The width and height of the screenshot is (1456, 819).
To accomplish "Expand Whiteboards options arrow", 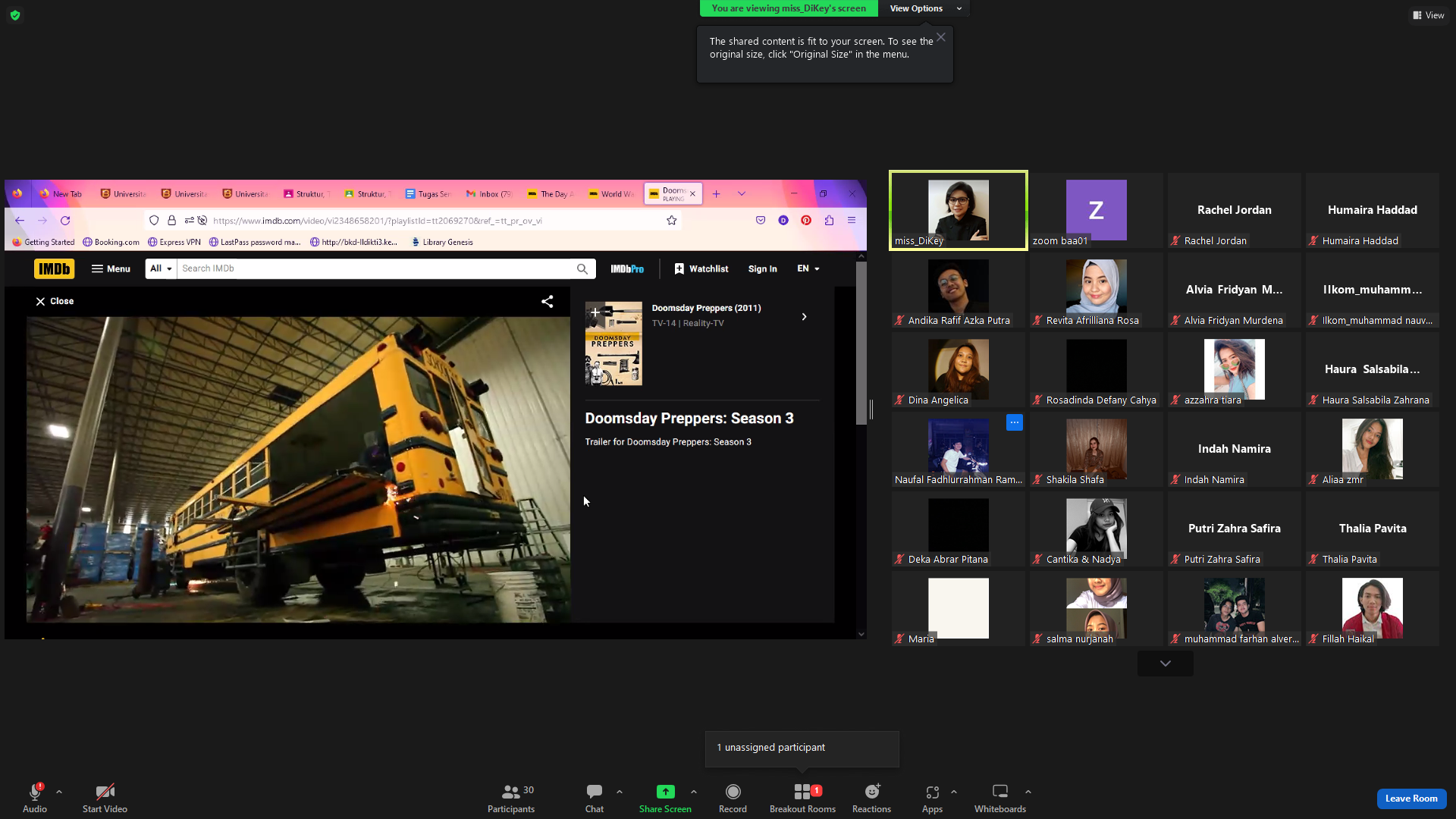I will (x=1028, y=792).
